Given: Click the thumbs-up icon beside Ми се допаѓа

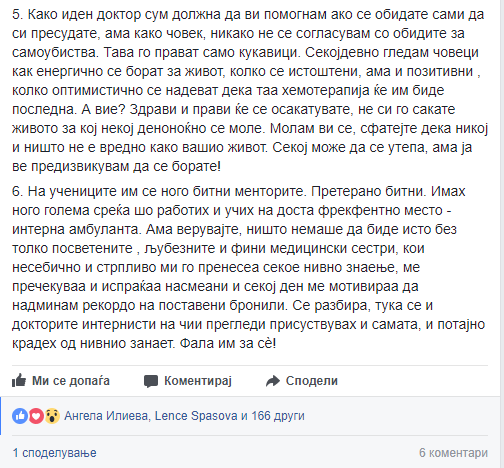Looking at the screenshot, I should click(19, 380).
